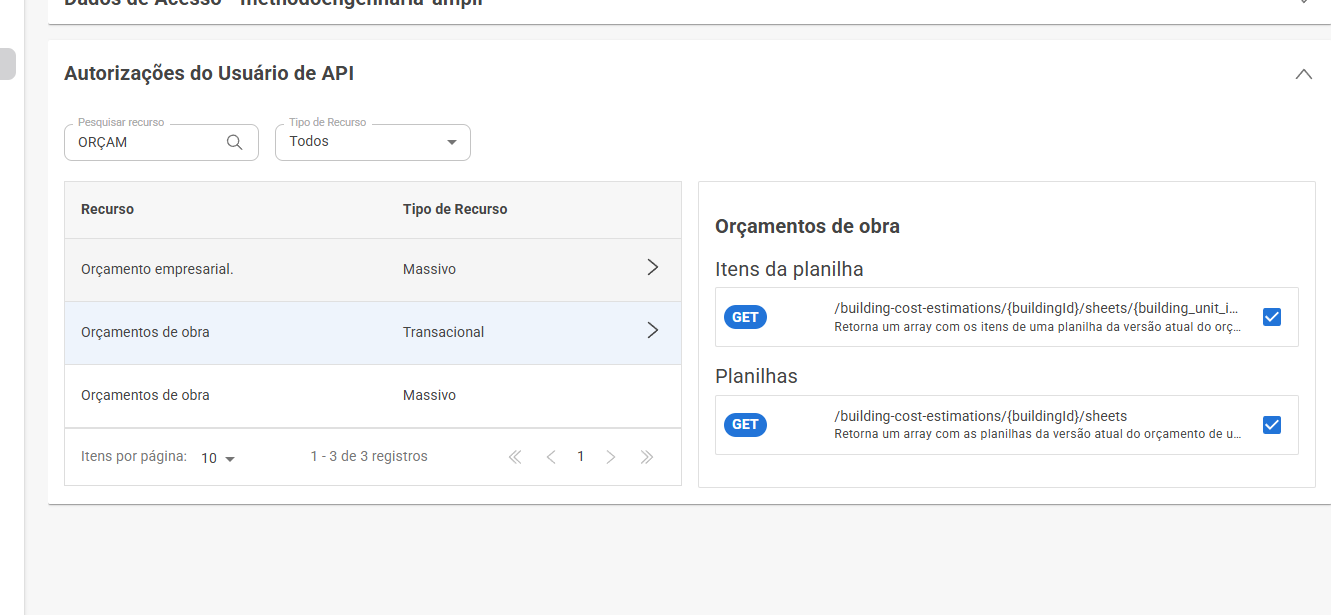
Task: Select Orçamentos de obra in the Transacional row
Action: click(x=145, y=332)
